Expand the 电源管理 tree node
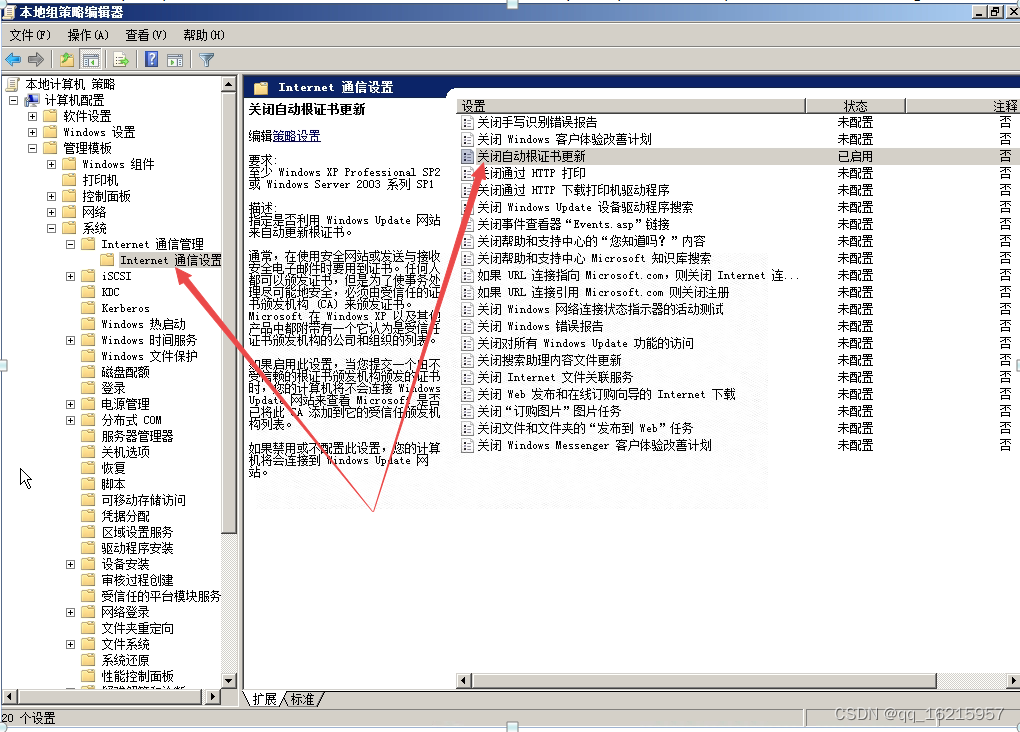 [70, 405]
